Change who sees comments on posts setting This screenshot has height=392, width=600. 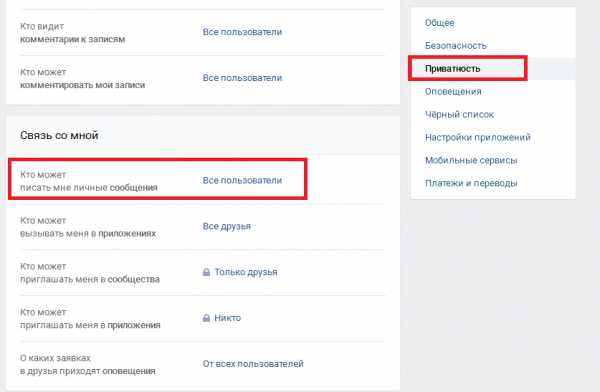(x=242, y=32)
